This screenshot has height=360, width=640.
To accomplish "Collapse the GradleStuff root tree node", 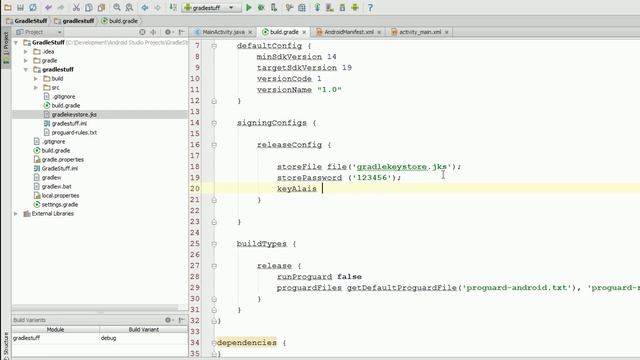I will 16,42.
